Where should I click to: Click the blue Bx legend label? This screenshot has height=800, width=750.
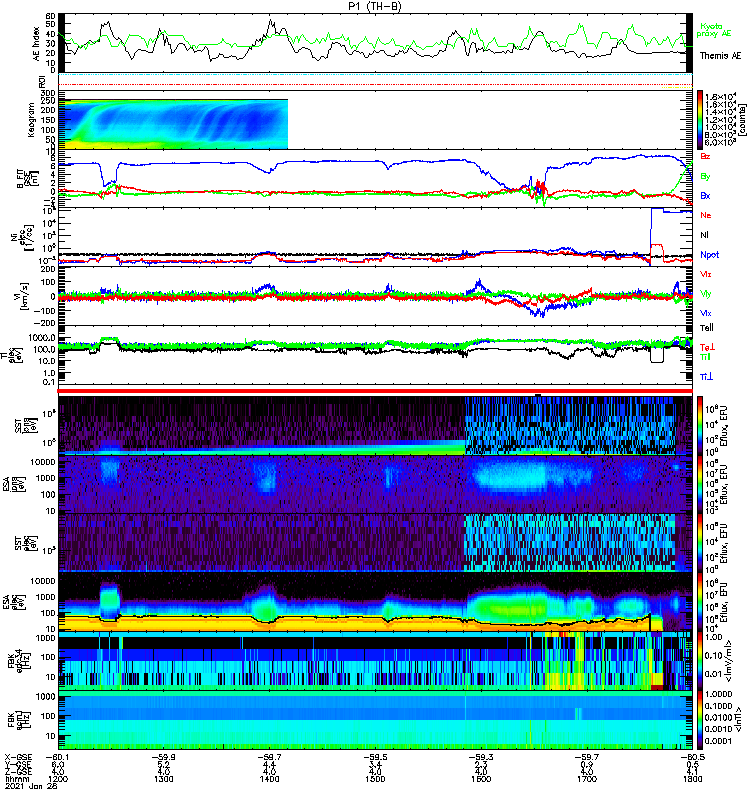705,196
